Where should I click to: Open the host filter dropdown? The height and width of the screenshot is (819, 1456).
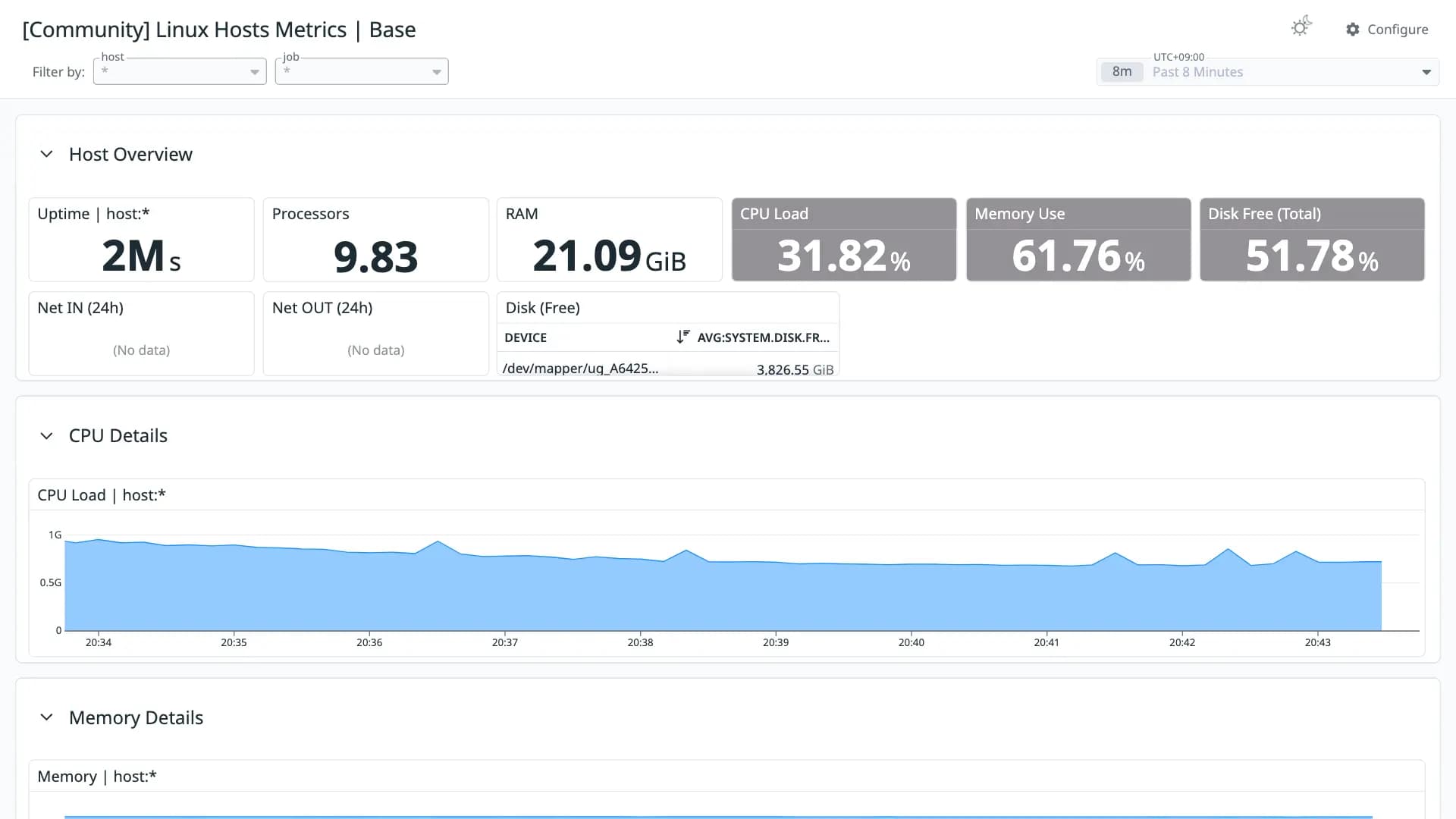tap(180, 71)
